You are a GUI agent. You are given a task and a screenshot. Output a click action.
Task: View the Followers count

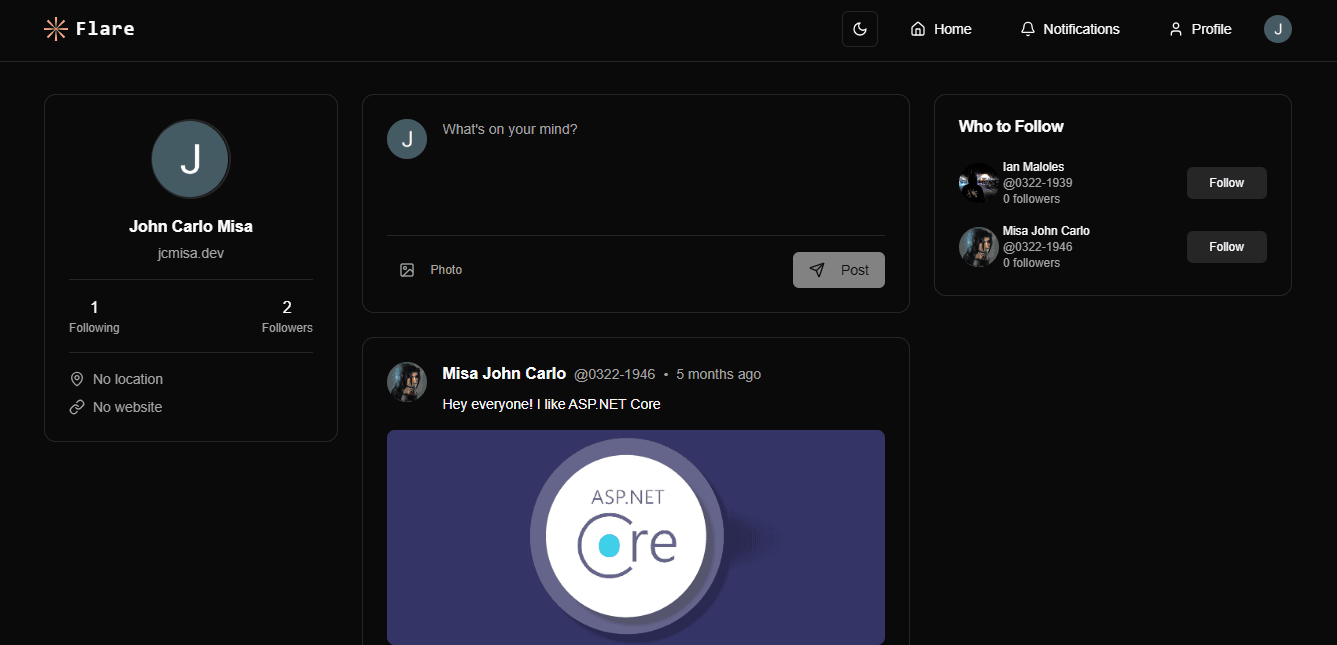287,317
